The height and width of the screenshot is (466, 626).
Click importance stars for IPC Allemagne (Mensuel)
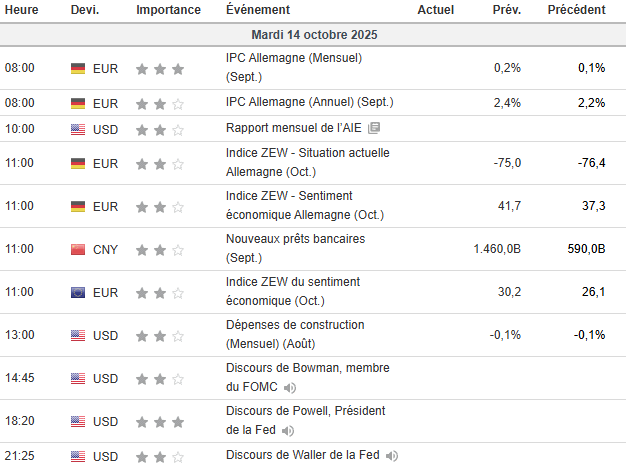click(160, 69)
